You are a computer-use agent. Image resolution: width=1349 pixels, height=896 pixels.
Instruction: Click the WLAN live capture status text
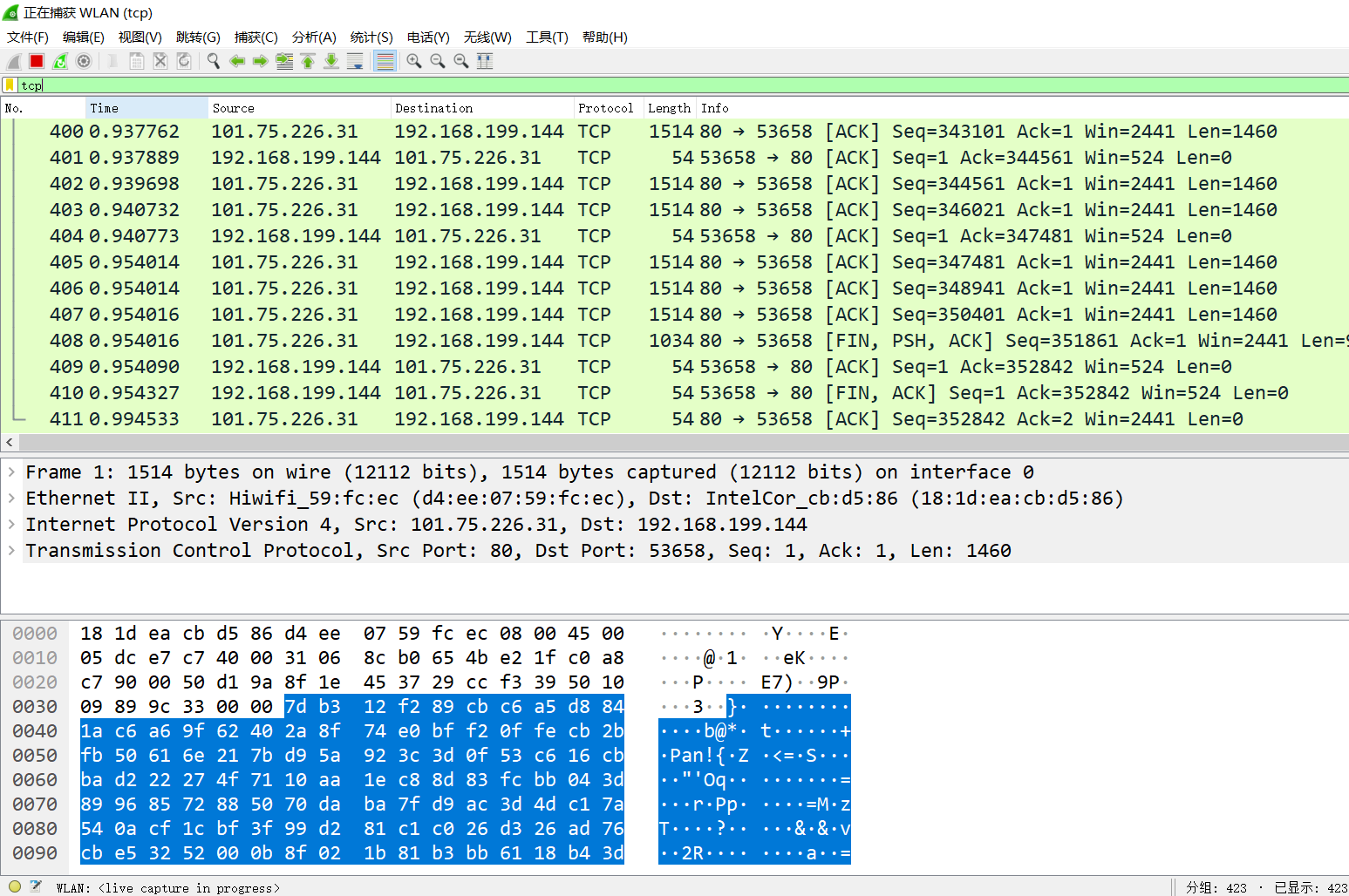[x=168, y=887]
